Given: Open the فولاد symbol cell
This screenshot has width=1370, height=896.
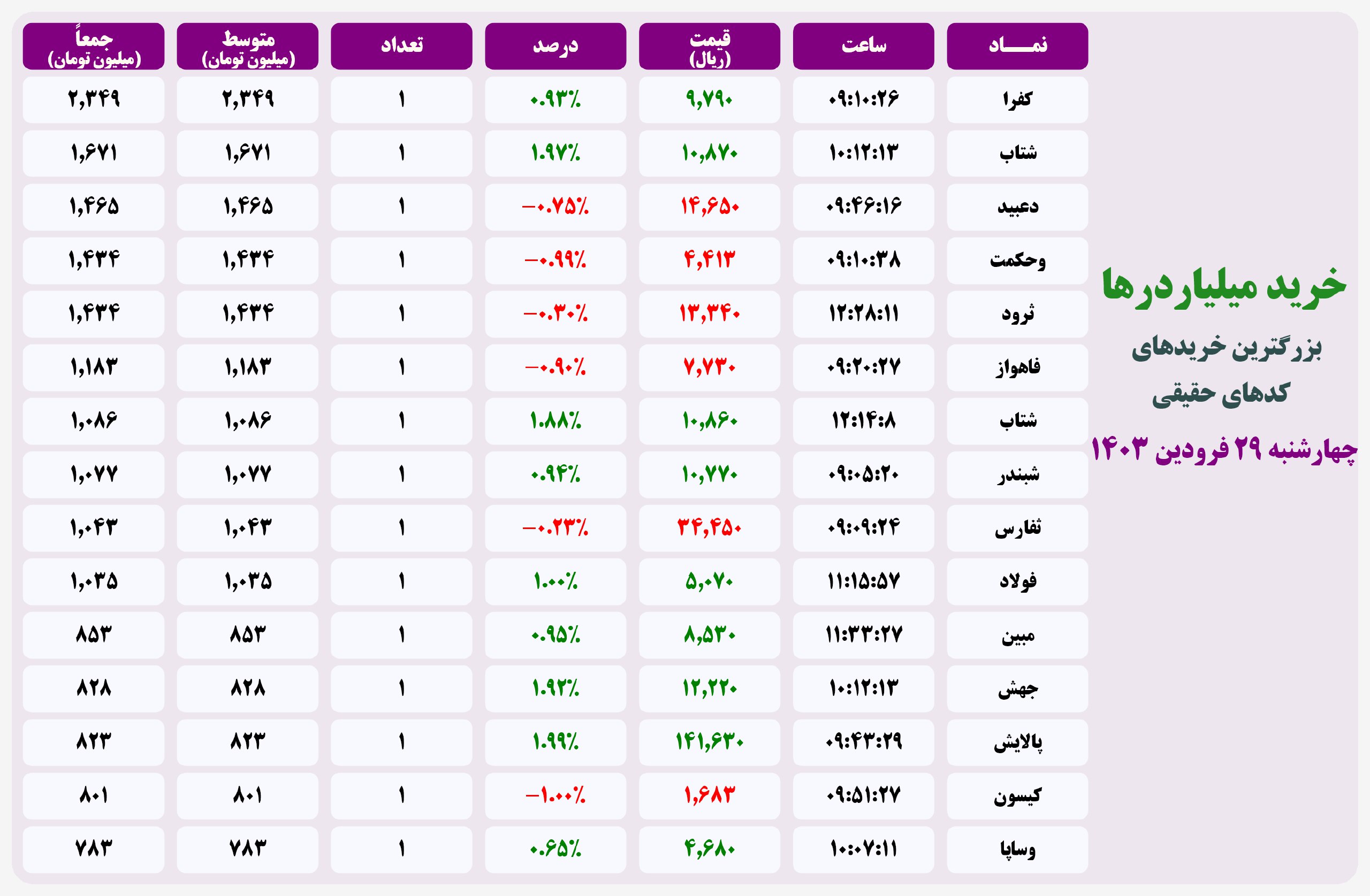Looking at the screenshot, I should (x=1017, y=581).
